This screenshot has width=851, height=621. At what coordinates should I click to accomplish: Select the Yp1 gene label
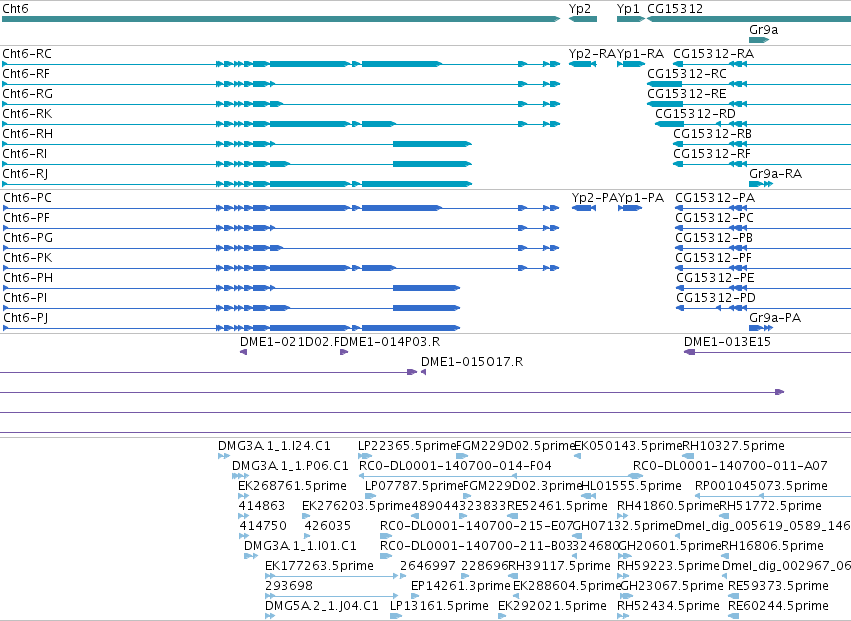click(628, 9)
